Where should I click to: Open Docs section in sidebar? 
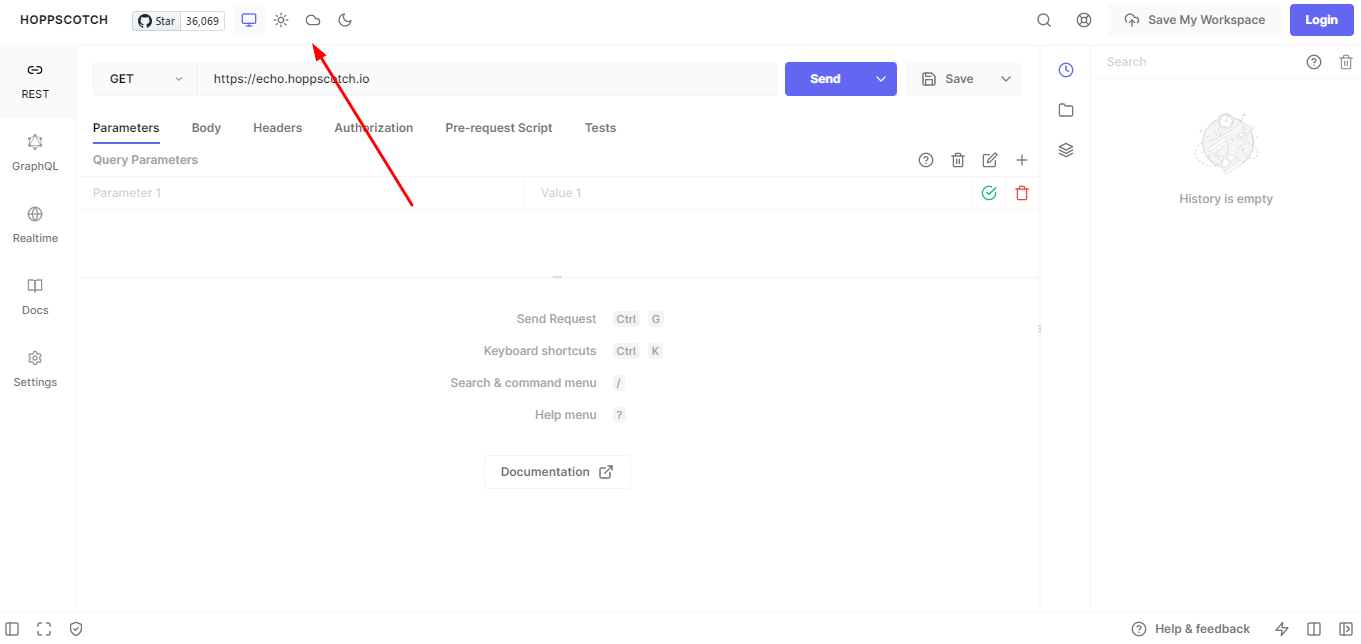coord(35,297)
